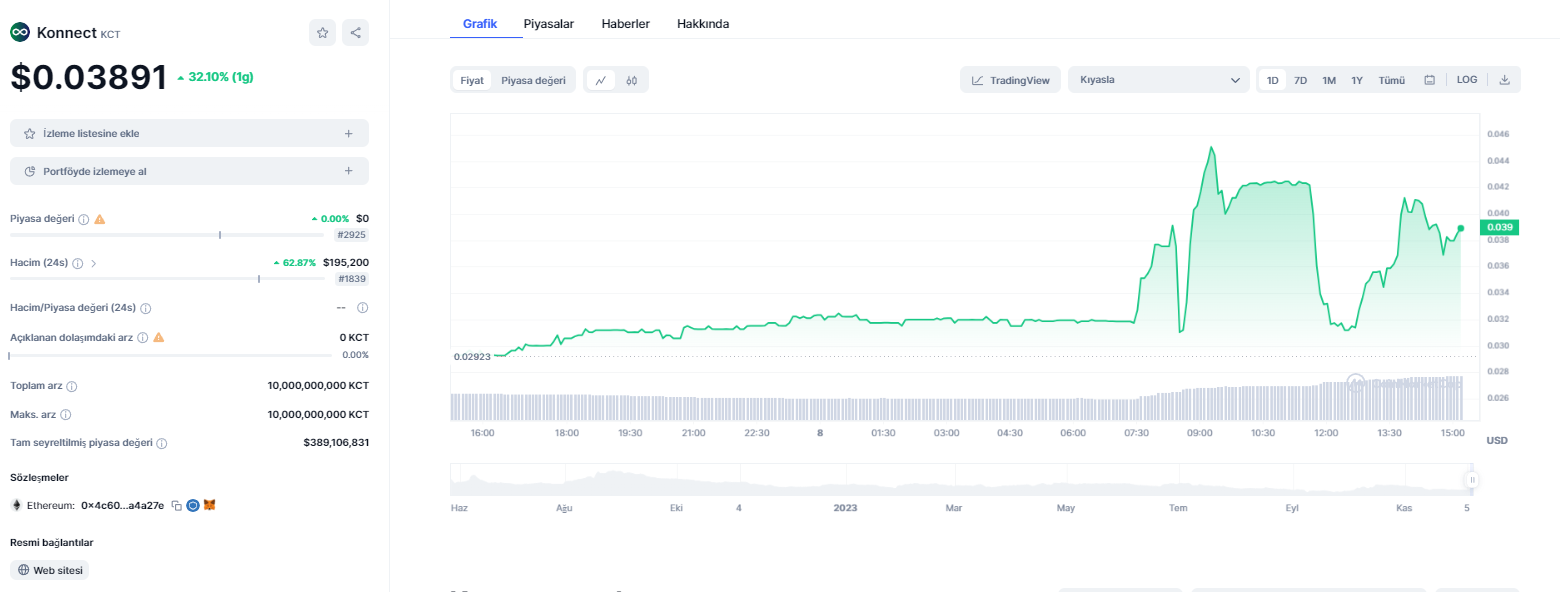Open the Kıyasla dropdown
The width and height of the screenshot is (1560, 592).
(1158, 80)
